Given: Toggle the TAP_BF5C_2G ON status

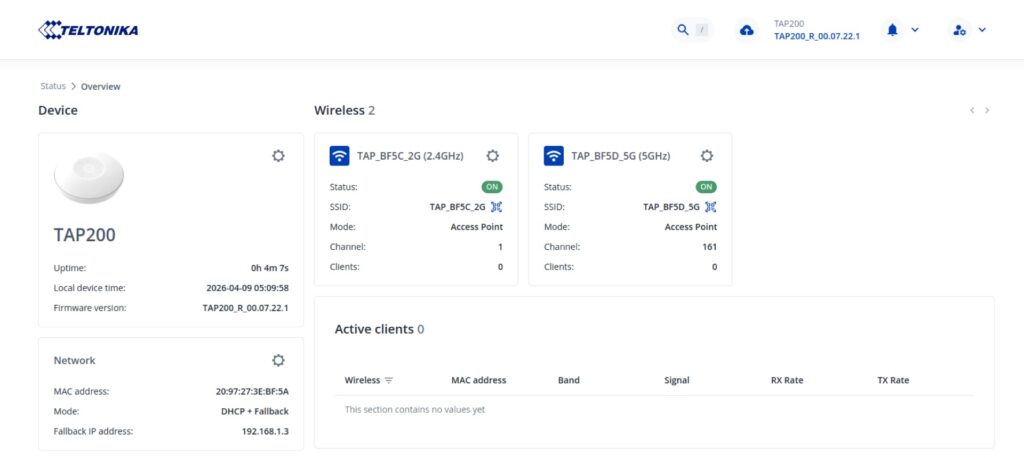Looking at the screenshot, I should click(492, 187).
